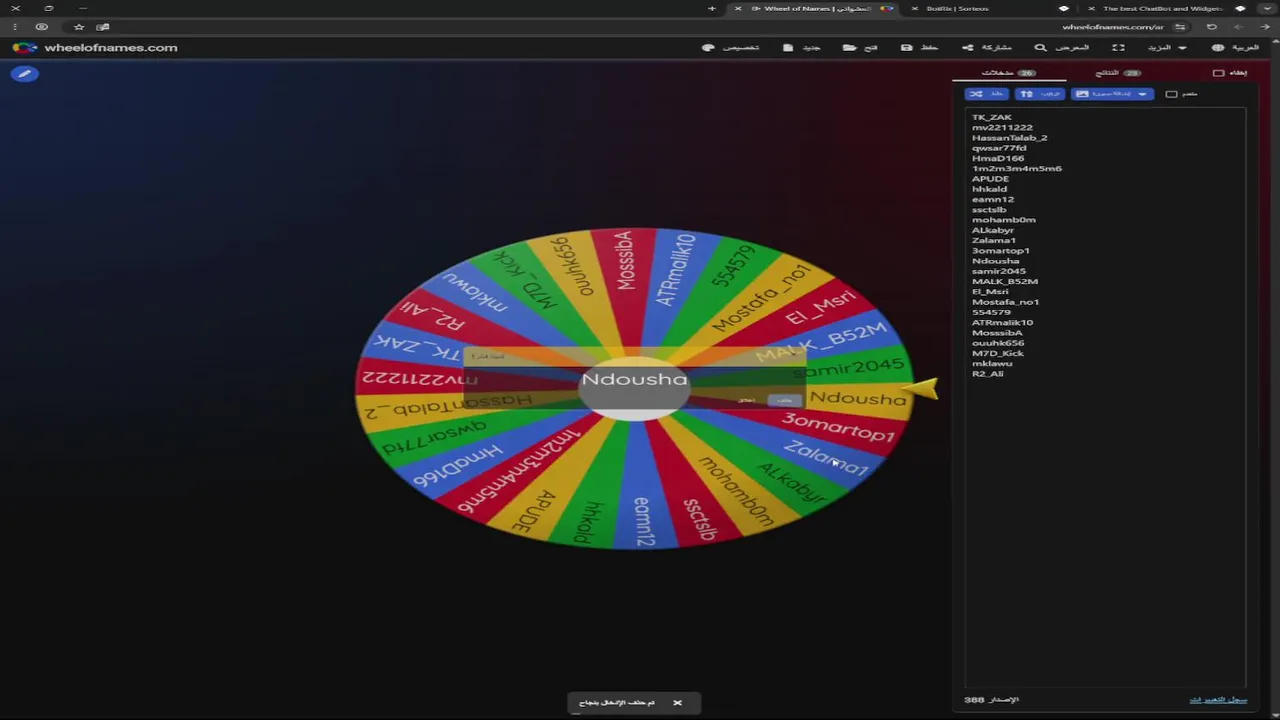Viewport: 1280px width, 720px height.
Task: Click the yellow wheel pointer arrow
Action: pos(921,388)
